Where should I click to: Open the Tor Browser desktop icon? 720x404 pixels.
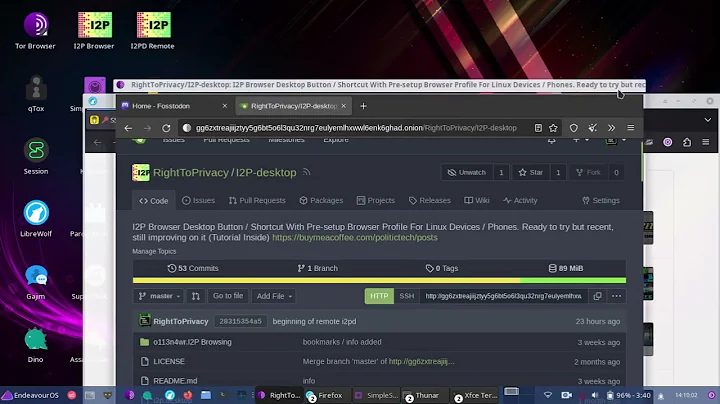pos(35,30)
